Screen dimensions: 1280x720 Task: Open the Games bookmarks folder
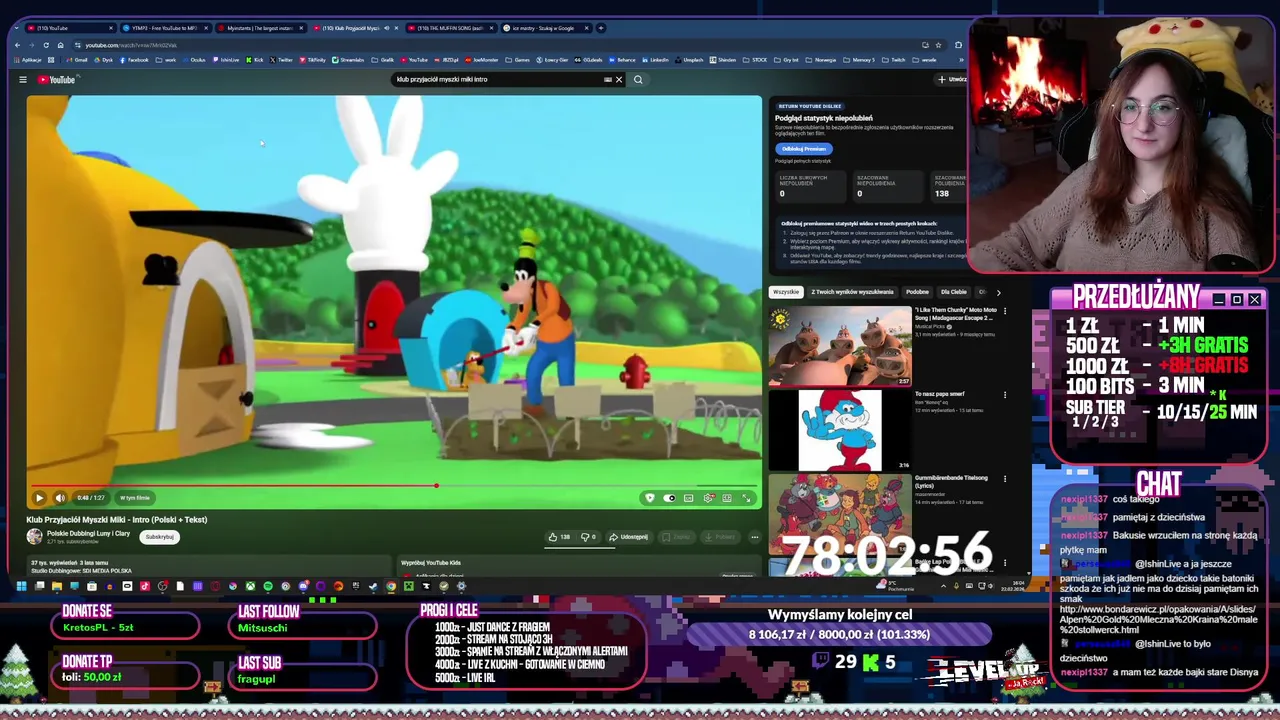coord(519,60)
